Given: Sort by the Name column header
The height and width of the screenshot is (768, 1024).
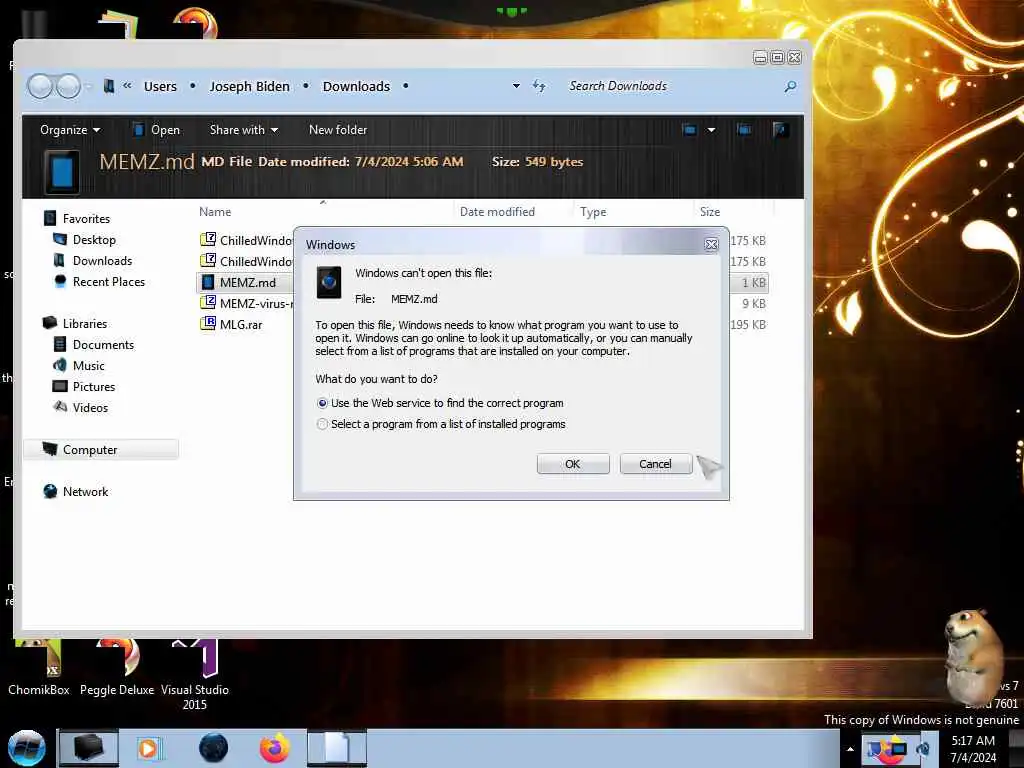Looking at the screenshot, I should (215, 212).
